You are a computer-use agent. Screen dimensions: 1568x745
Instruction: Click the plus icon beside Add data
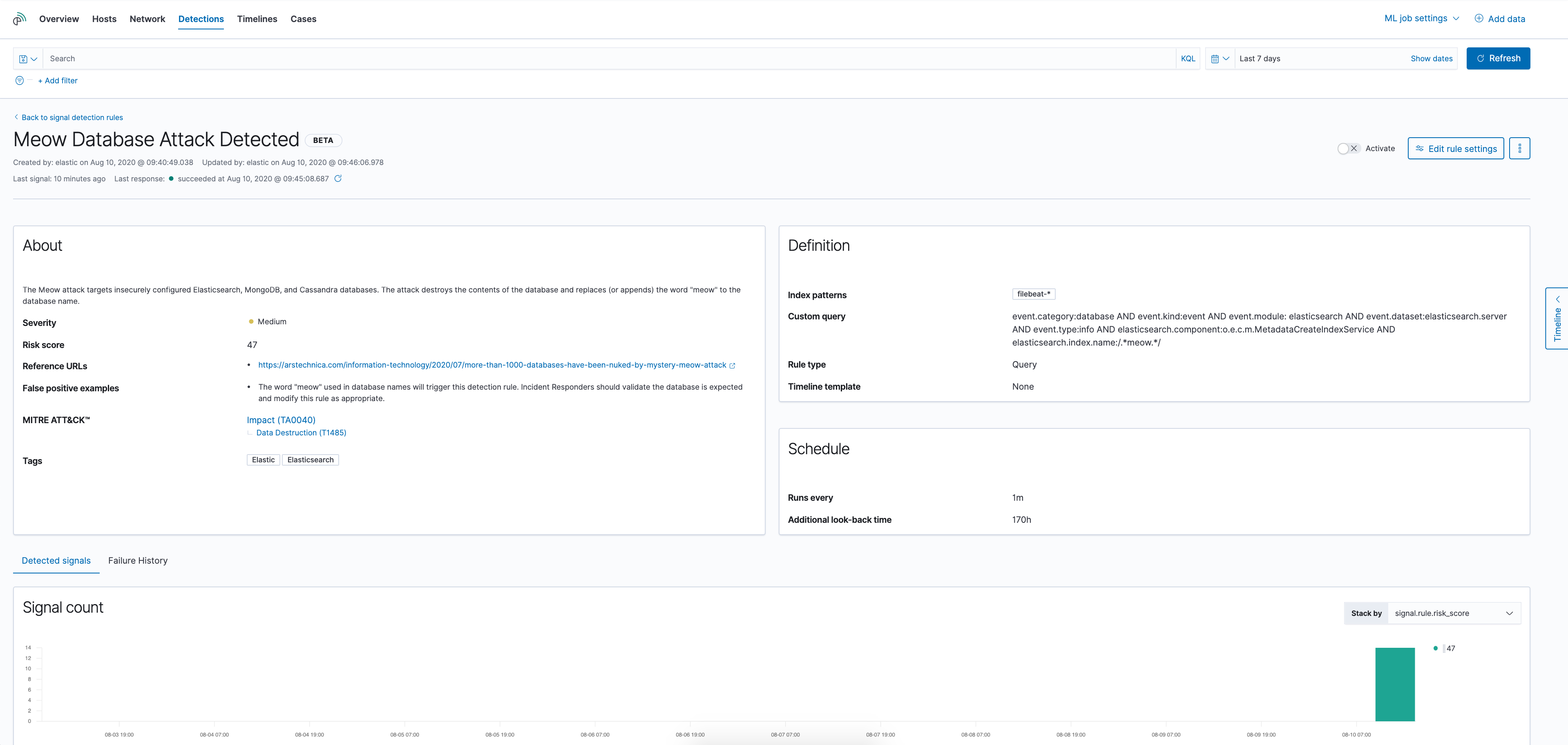tap(1479, 18)
